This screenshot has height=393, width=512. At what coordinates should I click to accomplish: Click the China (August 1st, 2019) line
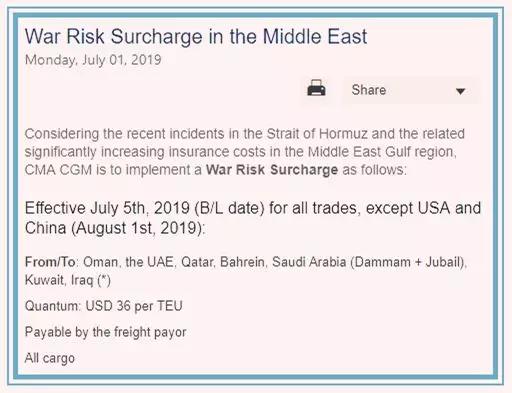(115, 228)
